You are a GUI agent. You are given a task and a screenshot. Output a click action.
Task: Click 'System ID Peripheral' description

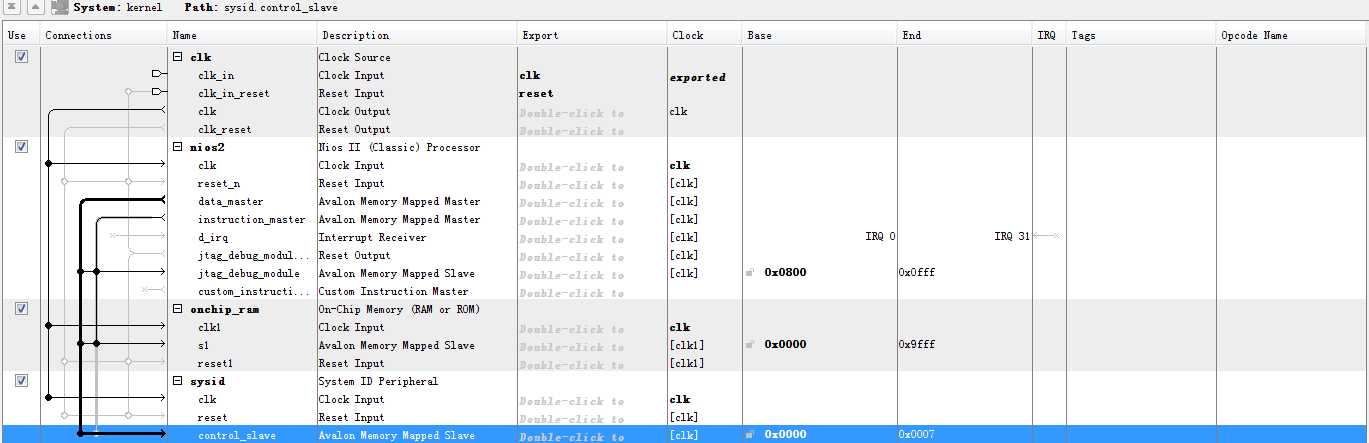(378, 381)
